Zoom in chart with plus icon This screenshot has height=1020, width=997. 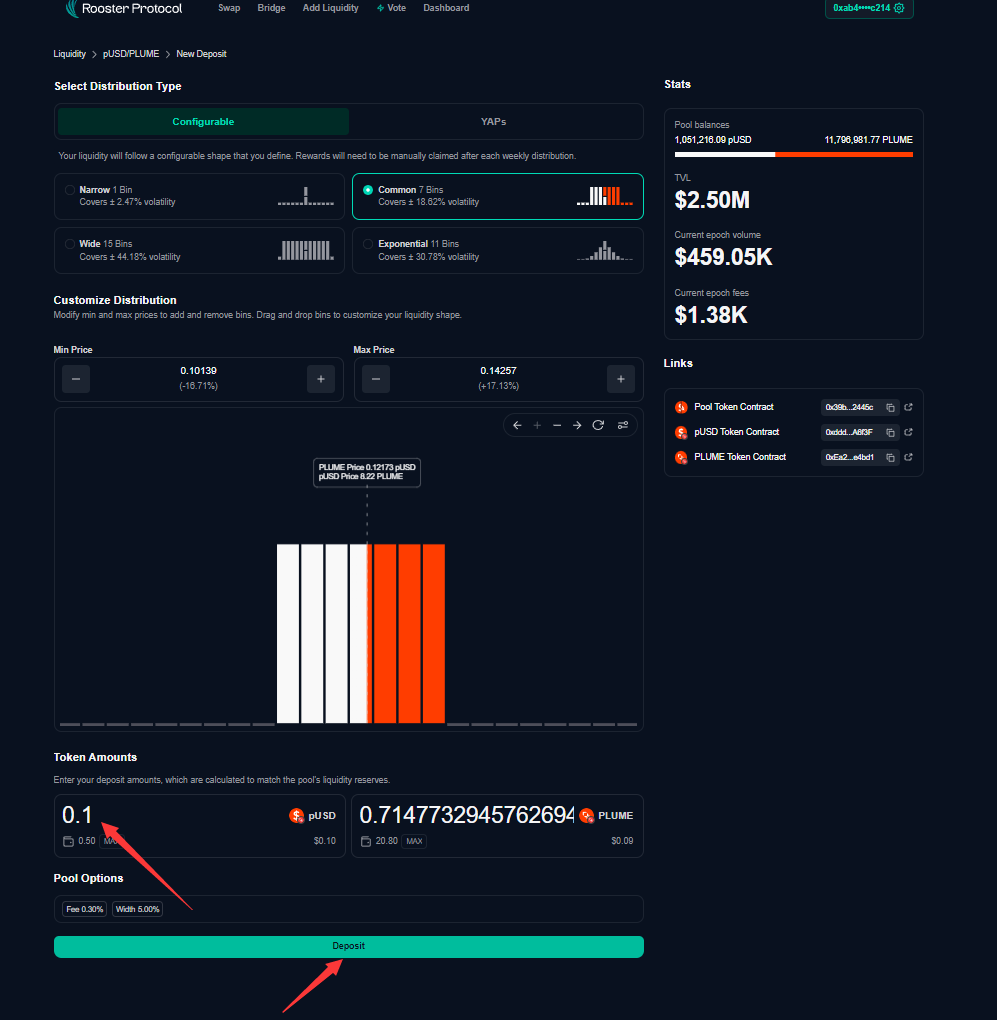[537, 425]
